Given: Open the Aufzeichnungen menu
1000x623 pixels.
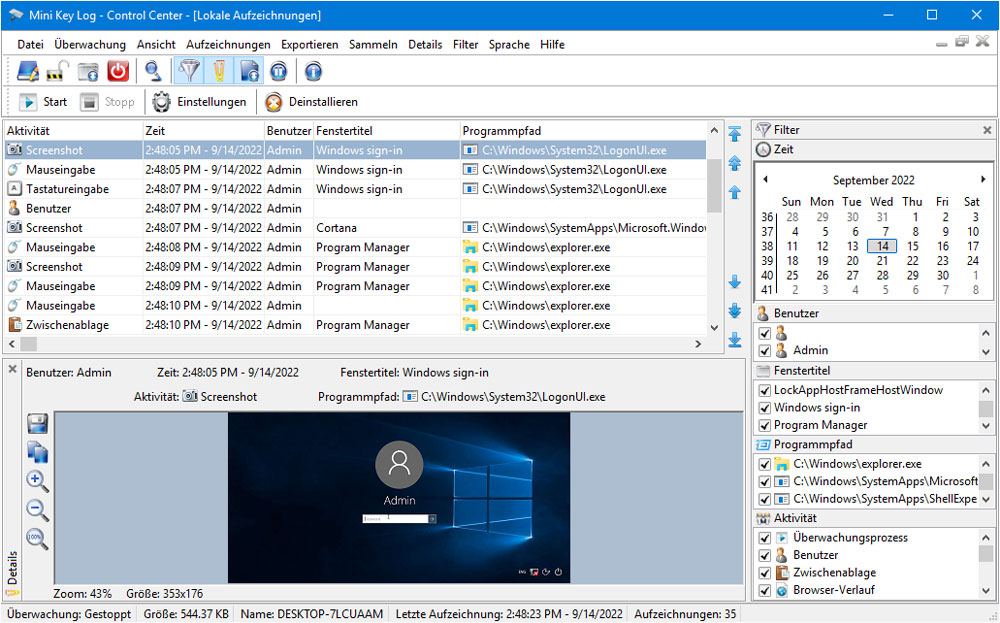Looking at the screenshot, I should click(x=228, y=45).
